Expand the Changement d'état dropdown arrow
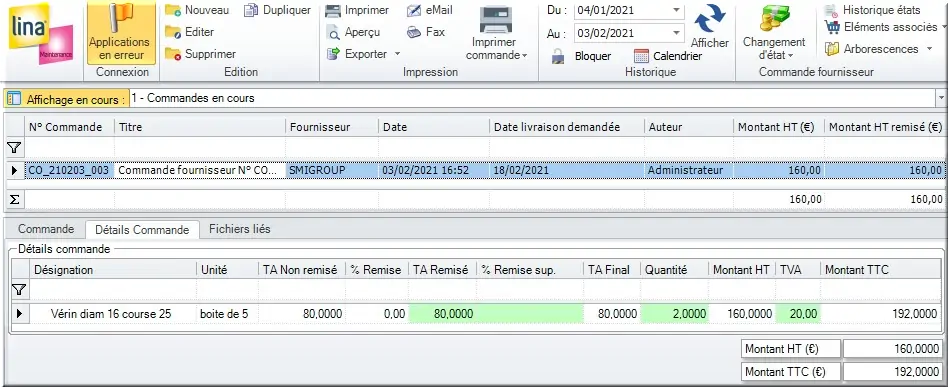The image size is (948, 387). coord(790,56)
